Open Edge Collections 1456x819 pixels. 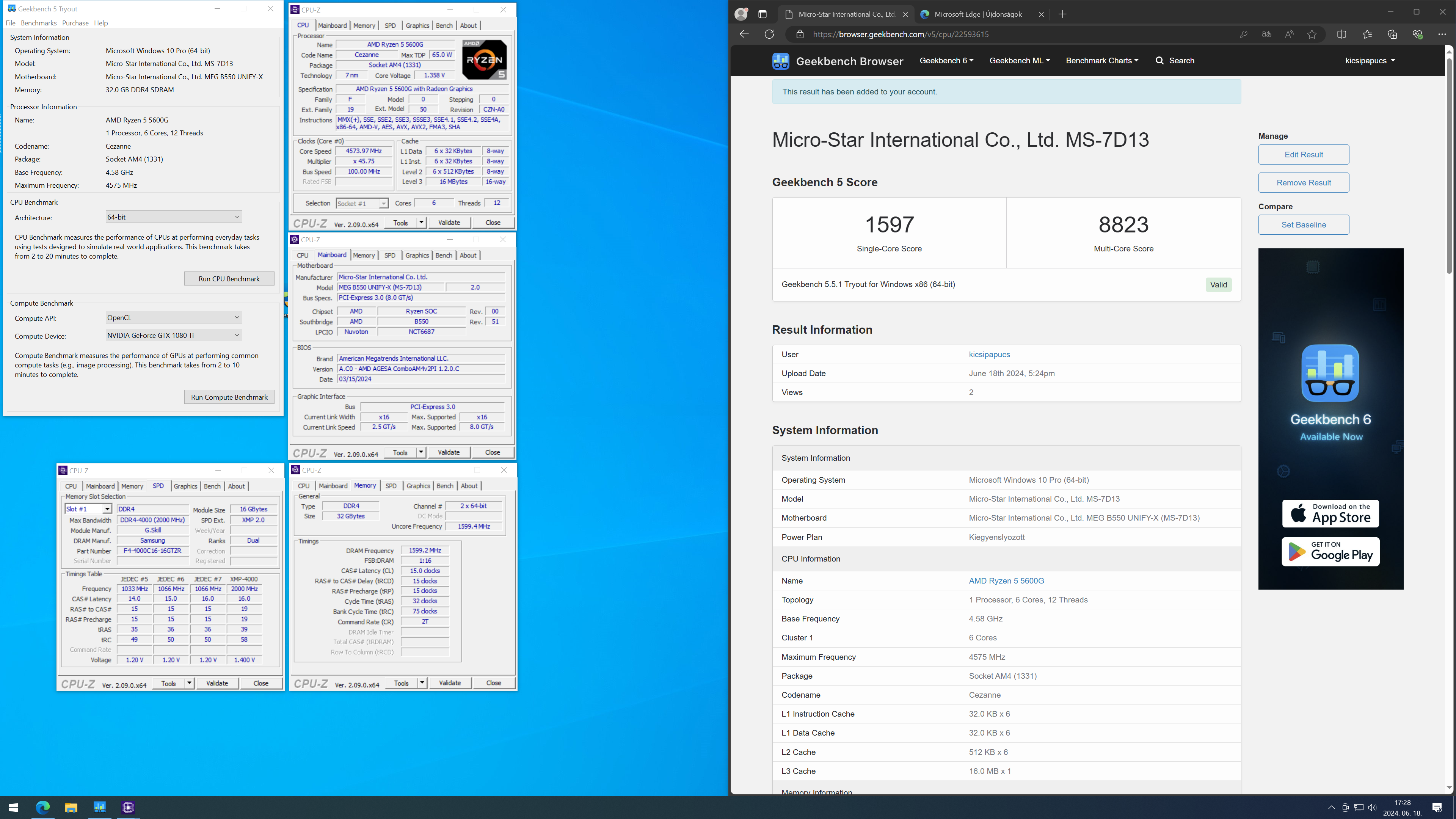coord(1392,35)
